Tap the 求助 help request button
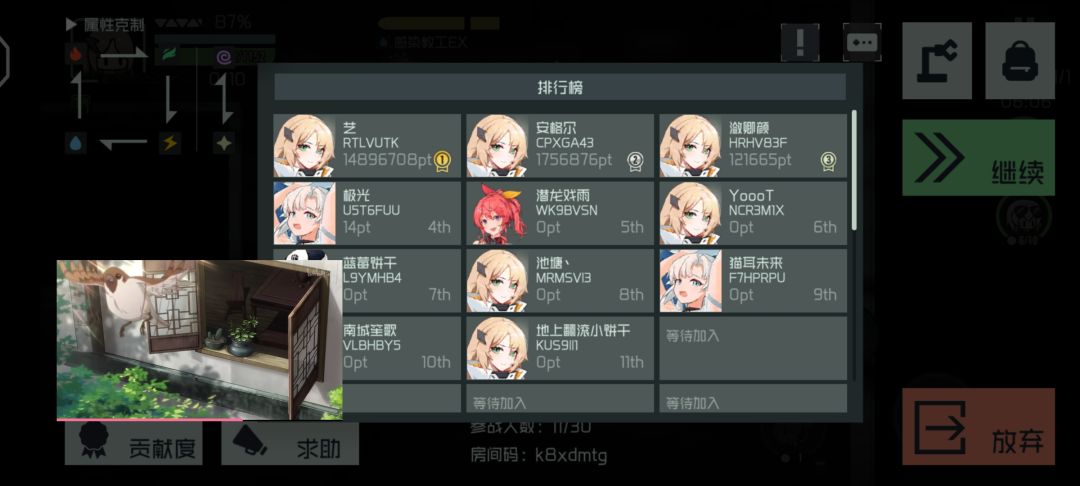The image size is (1080, 486). 290,444
